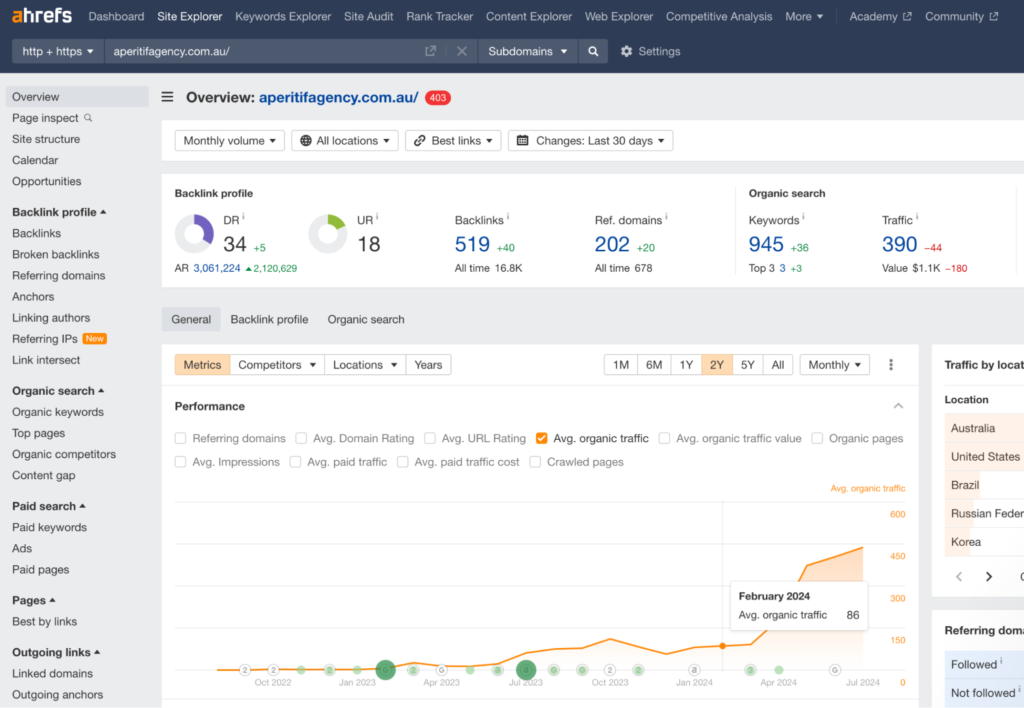Open Monthly interval dropdown
Viewport: 1024px width, 708px height.
[835, 364]
